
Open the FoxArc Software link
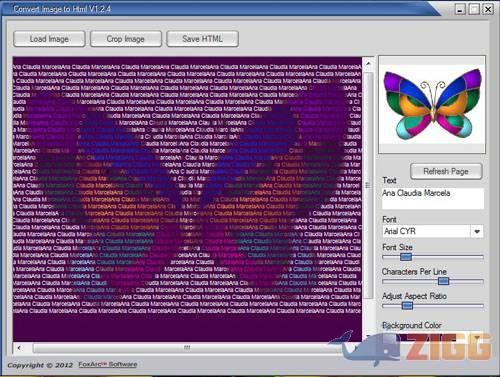tap(108, 364)
